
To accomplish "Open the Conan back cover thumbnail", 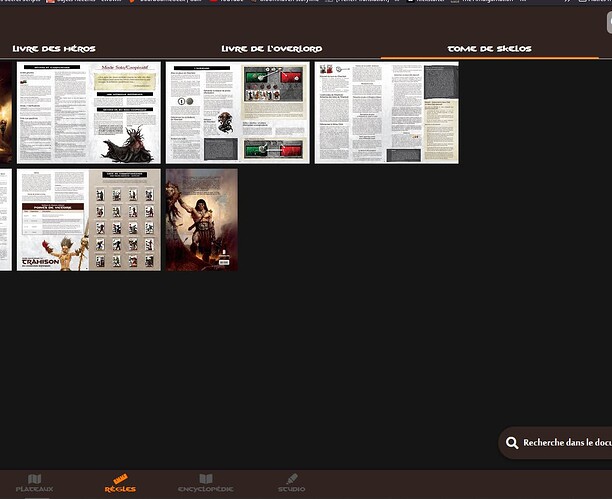I will coord(202,220).
